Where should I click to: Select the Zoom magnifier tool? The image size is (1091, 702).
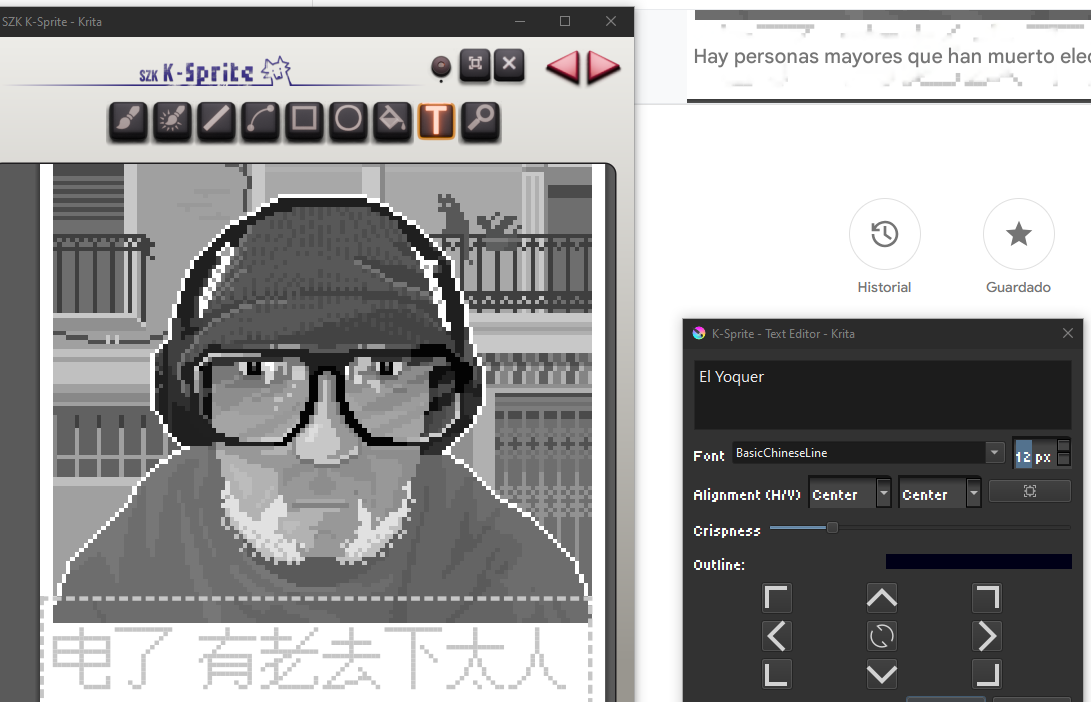coord(481,121)
